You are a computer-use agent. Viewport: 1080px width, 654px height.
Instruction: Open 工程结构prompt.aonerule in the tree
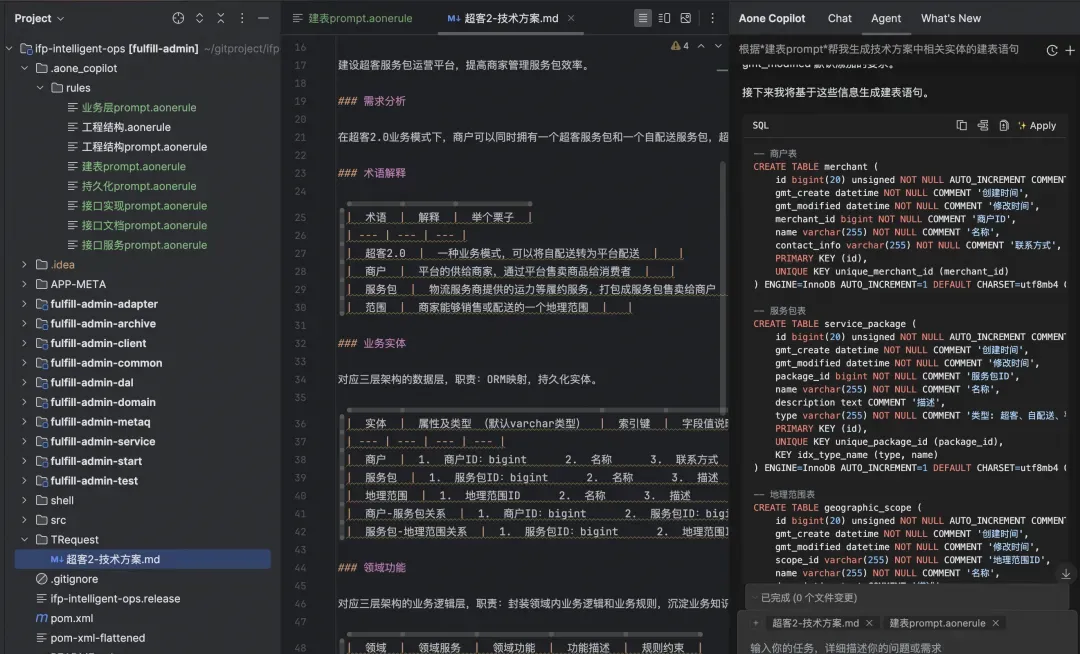point(144,147)
